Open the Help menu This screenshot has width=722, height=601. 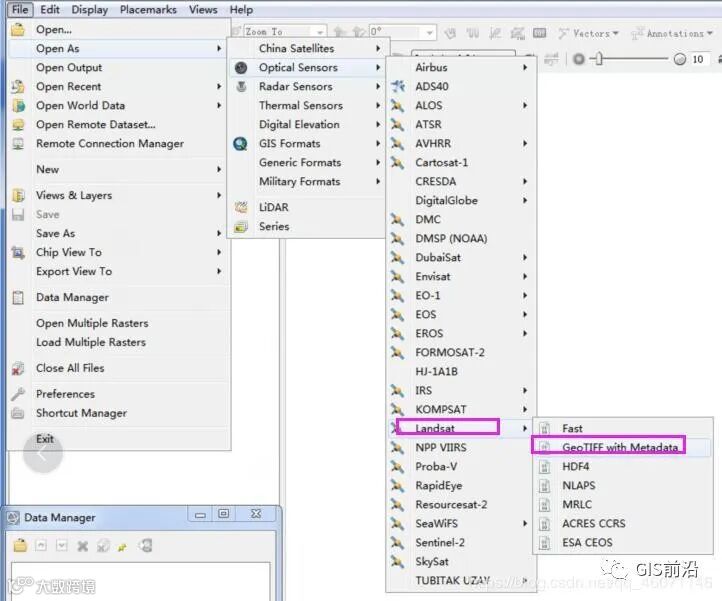coord(241,10)
